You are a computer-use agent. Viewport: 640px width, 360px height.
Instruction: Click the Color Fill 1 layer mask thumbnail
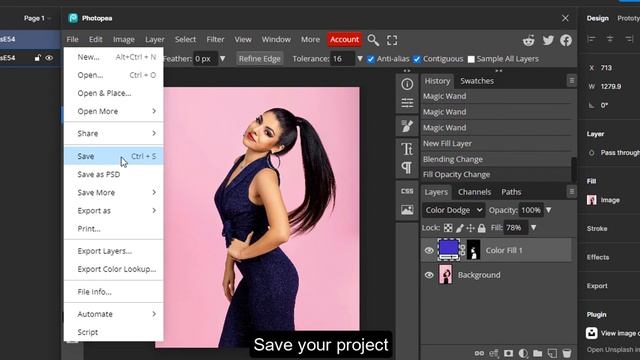pos(473,250)
